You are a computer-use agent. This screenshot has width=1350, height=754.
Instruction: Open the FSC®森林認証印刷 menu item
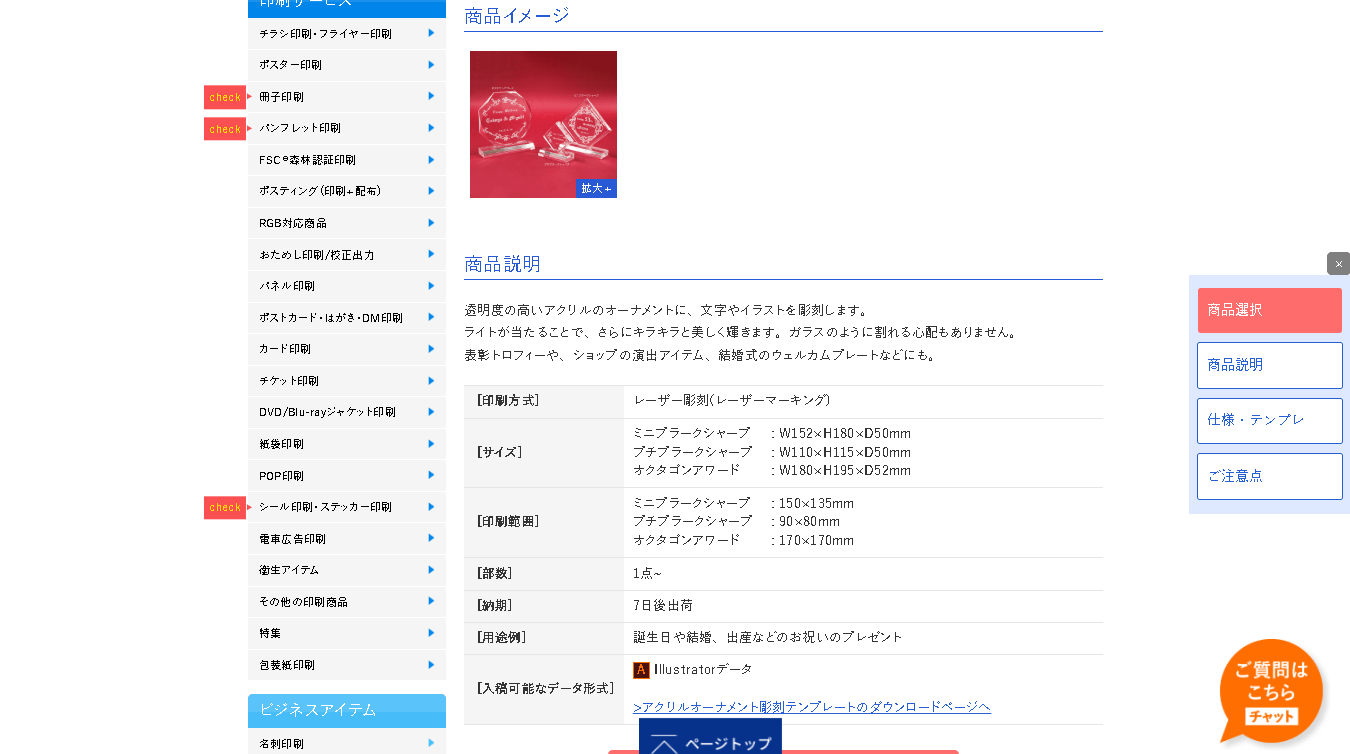307,160
